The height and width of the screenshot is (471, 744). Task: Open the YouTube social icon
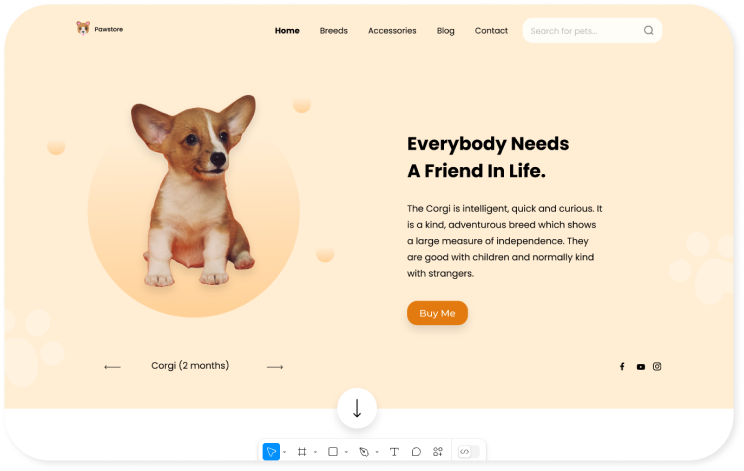pyautogui.click(x=641, y=367)
